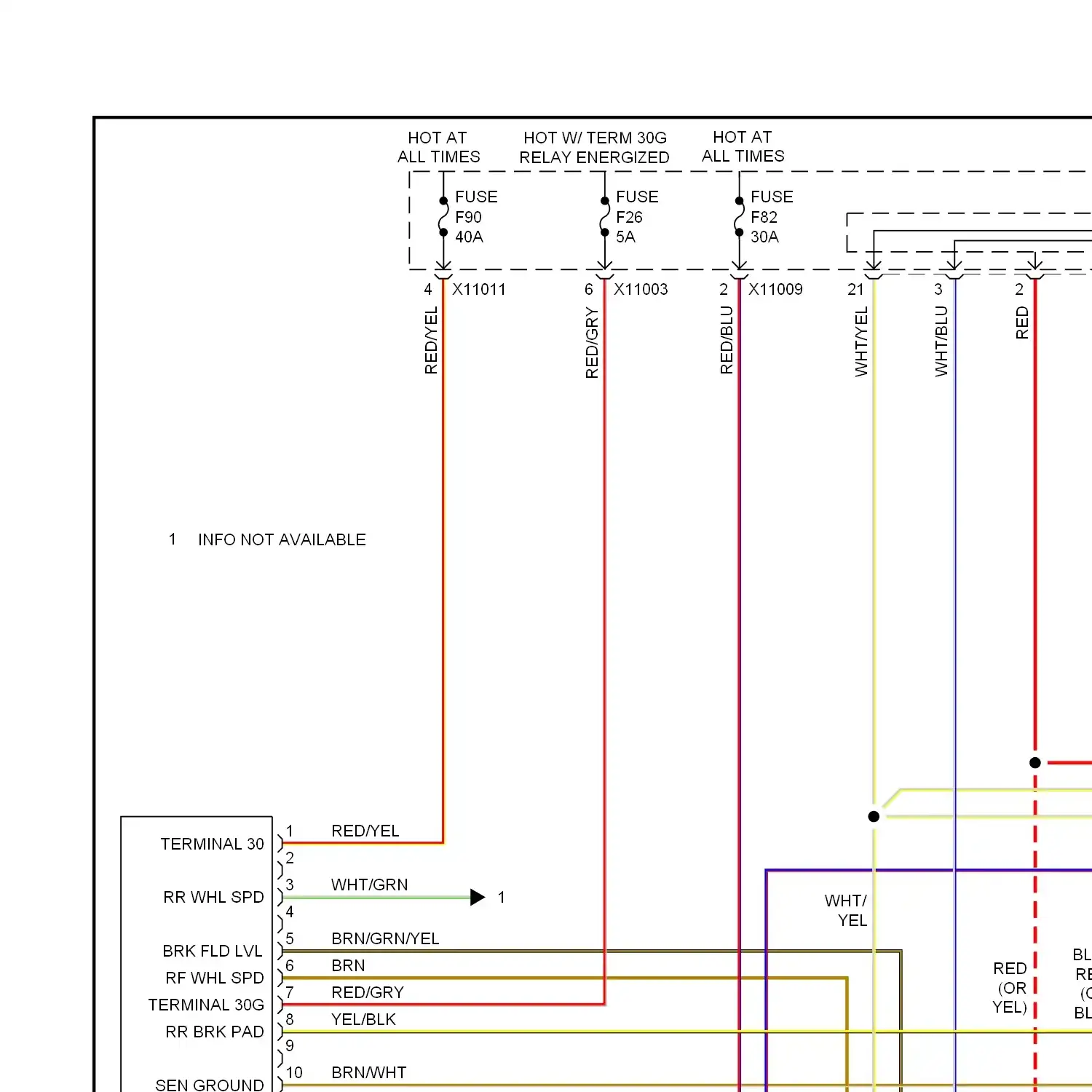Click the TERMINAL 30 pin label

click(212, 844)
